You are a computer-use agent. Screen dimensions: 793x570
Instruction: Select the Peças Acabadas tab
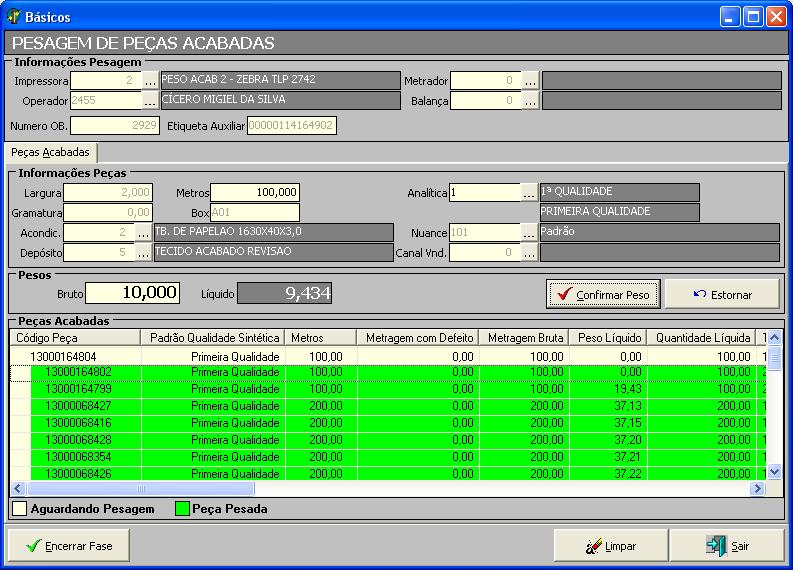coord(51,153)
